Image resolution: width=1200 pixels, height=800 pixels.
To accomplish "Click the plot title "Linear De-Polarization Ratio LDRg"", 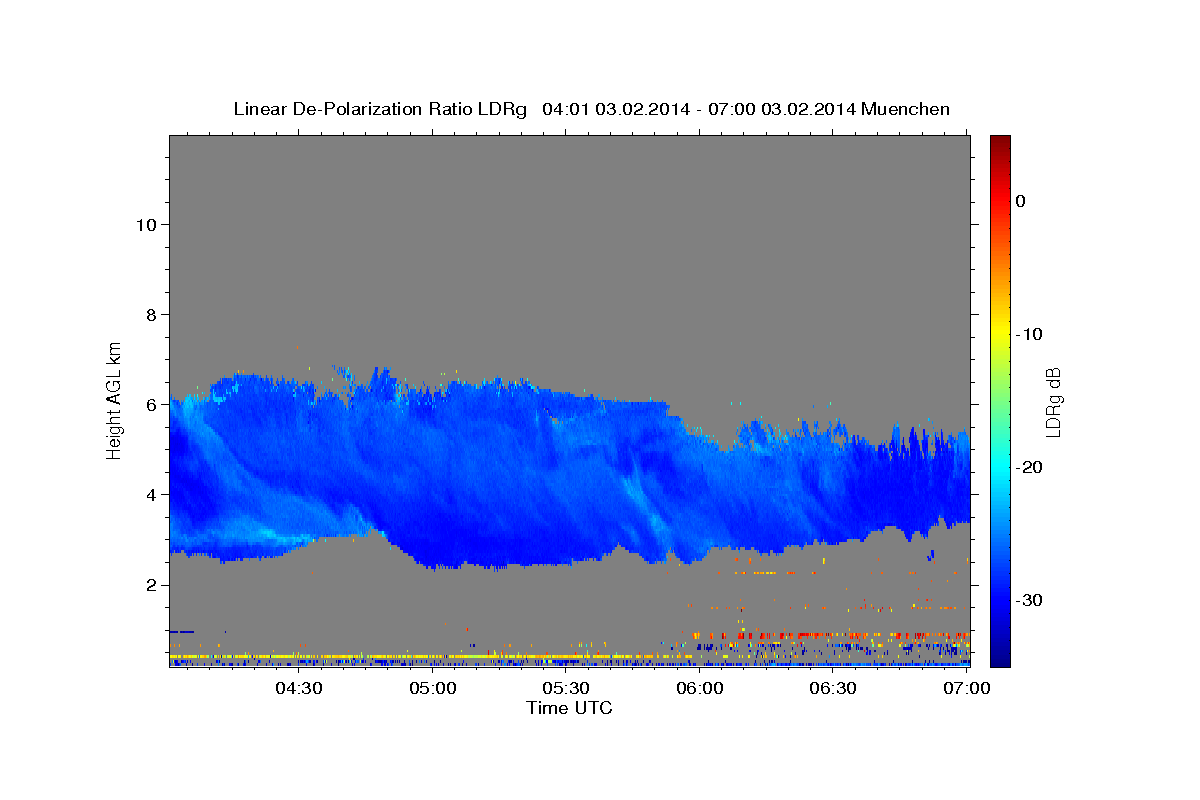I will pyautogui.click(x=379, y=109).
